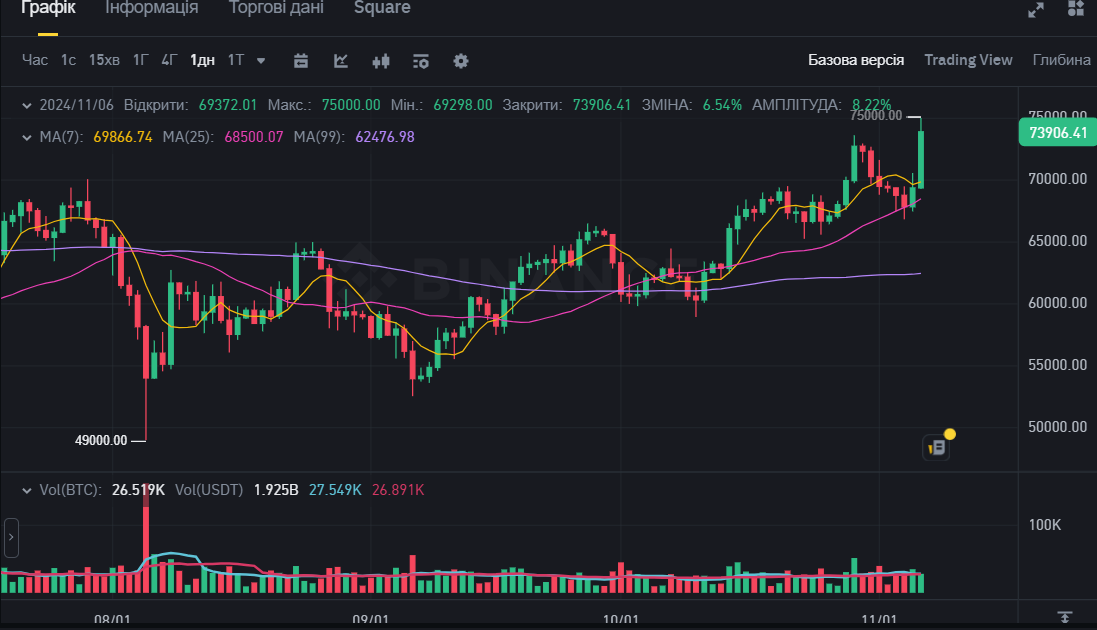Expand the left sidebar panel arrow
The height and width of the screenshot is (630, 1097).
click(x=10, y=538)
